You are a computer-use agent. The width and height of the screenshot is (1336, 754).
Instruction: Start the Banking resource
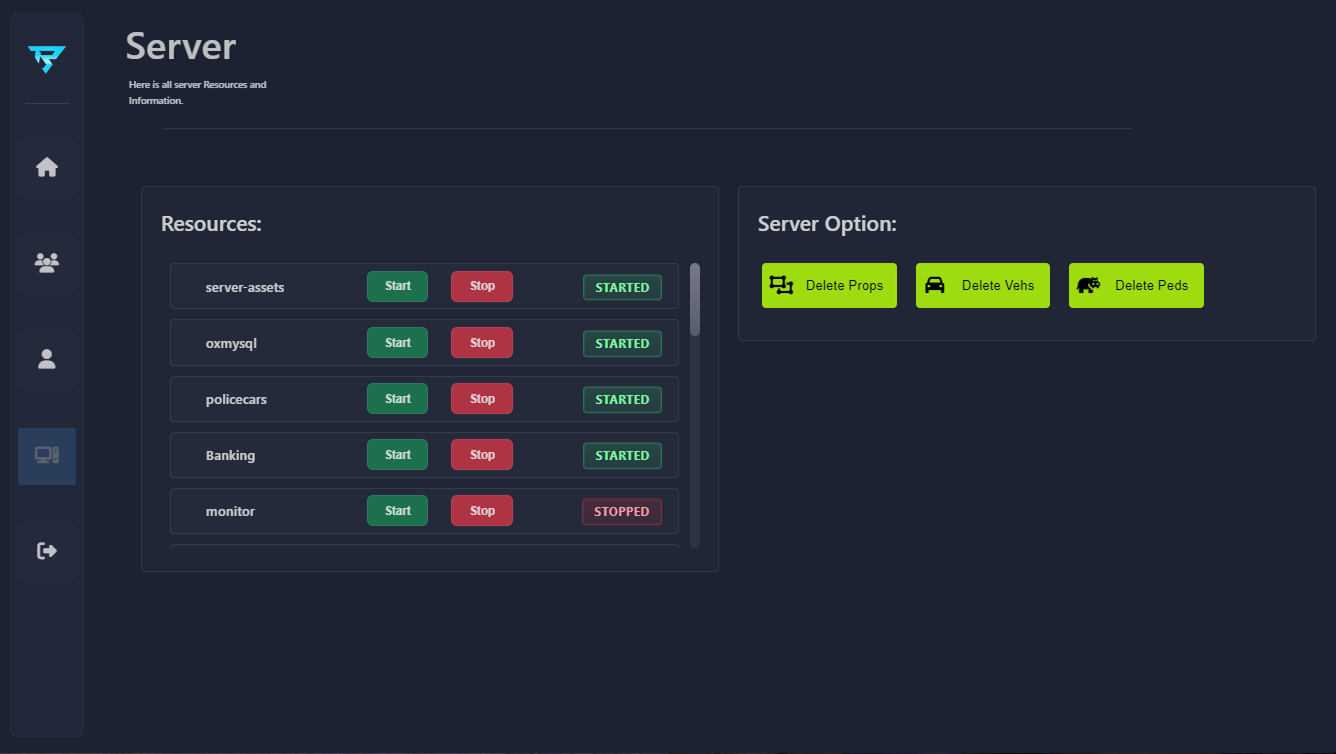click(397, 454)
